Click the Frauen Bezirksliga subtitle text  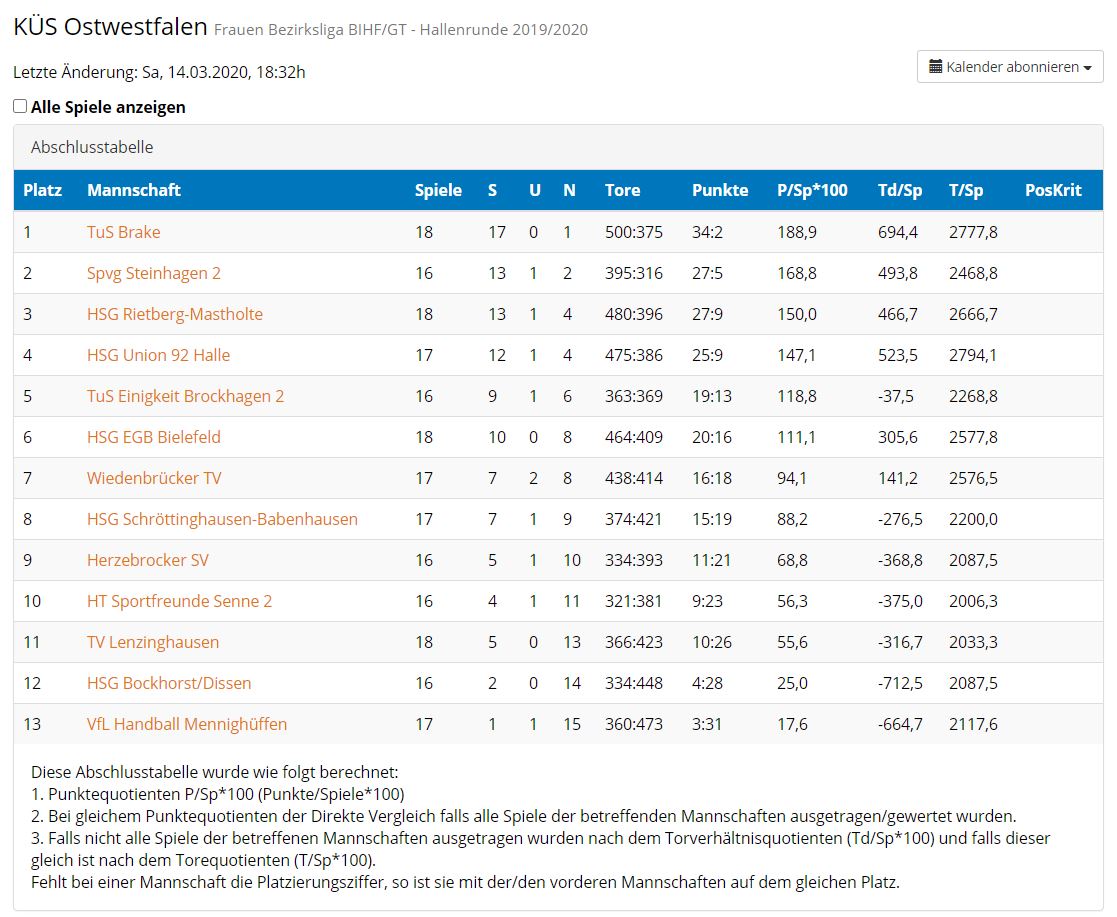pyautogui.click(x=401, y=30)
